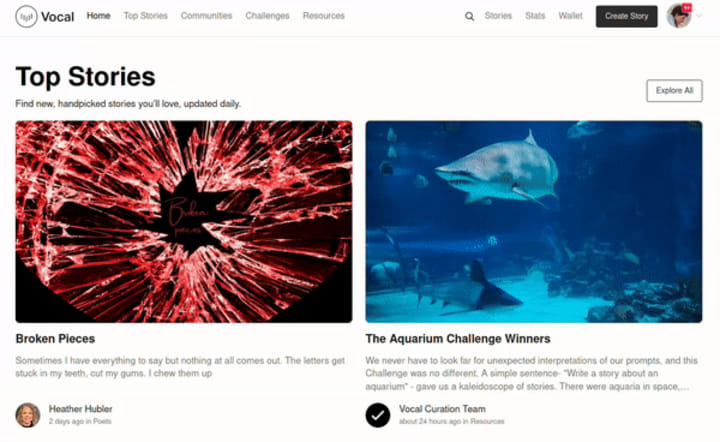
Task: Click the Vocal logo icon
Action: point(26,17)
